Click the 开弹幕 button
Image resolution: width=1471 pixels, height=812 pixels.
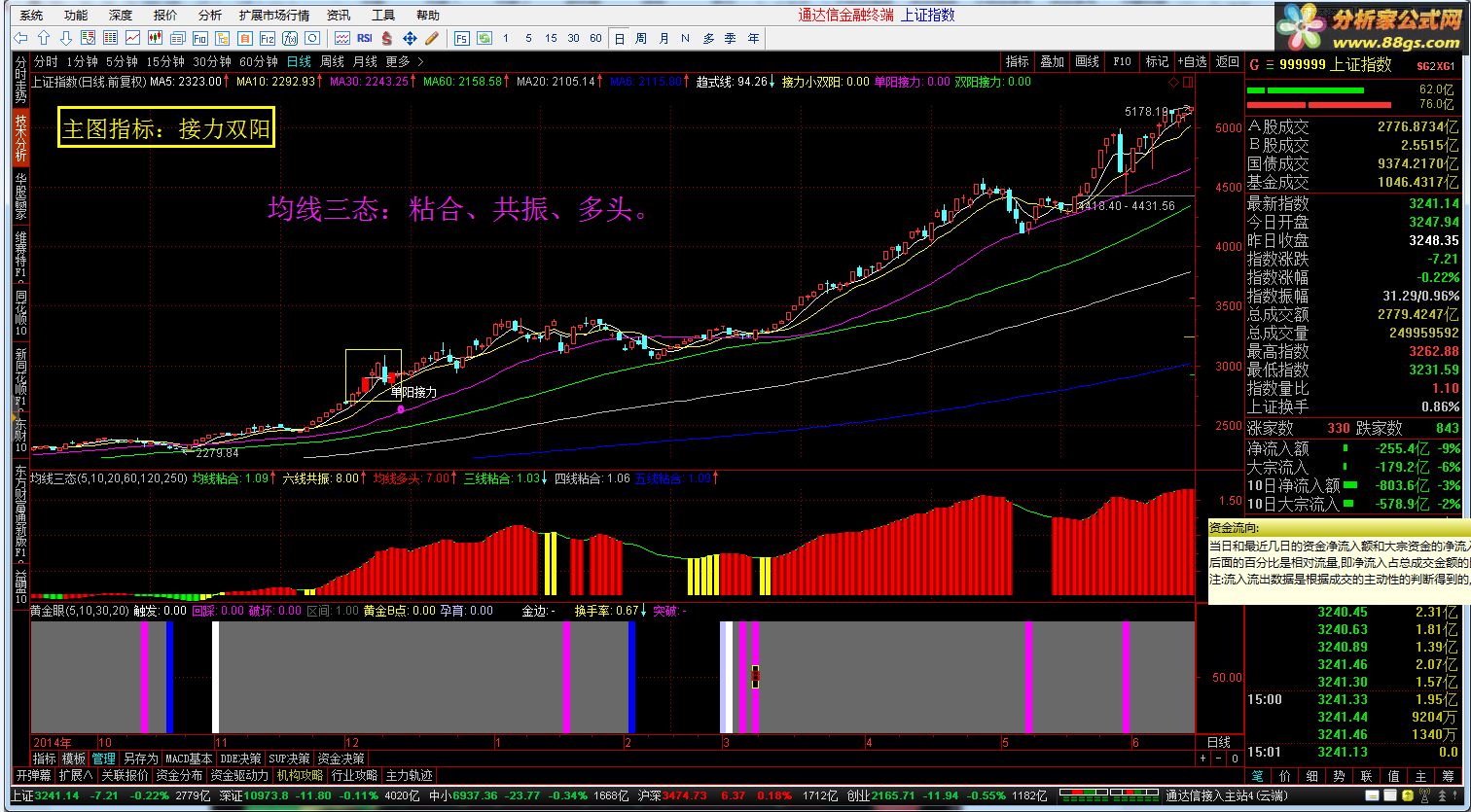(x=33, y=775)
